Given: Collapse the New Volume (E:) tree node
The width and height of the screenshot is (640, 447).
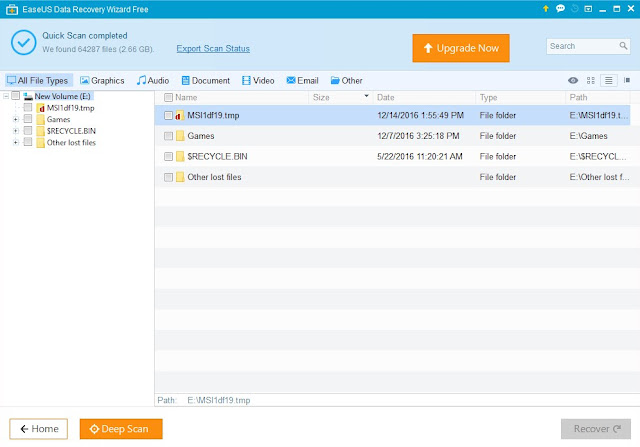Looking at the screenshot, I should (x=6, y=96).
